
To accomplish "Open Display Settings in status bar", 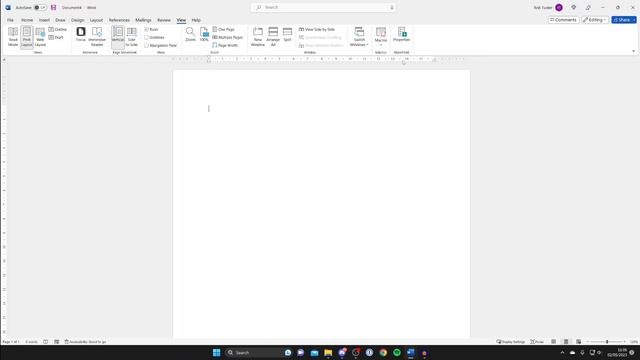I will click(511, 342).
